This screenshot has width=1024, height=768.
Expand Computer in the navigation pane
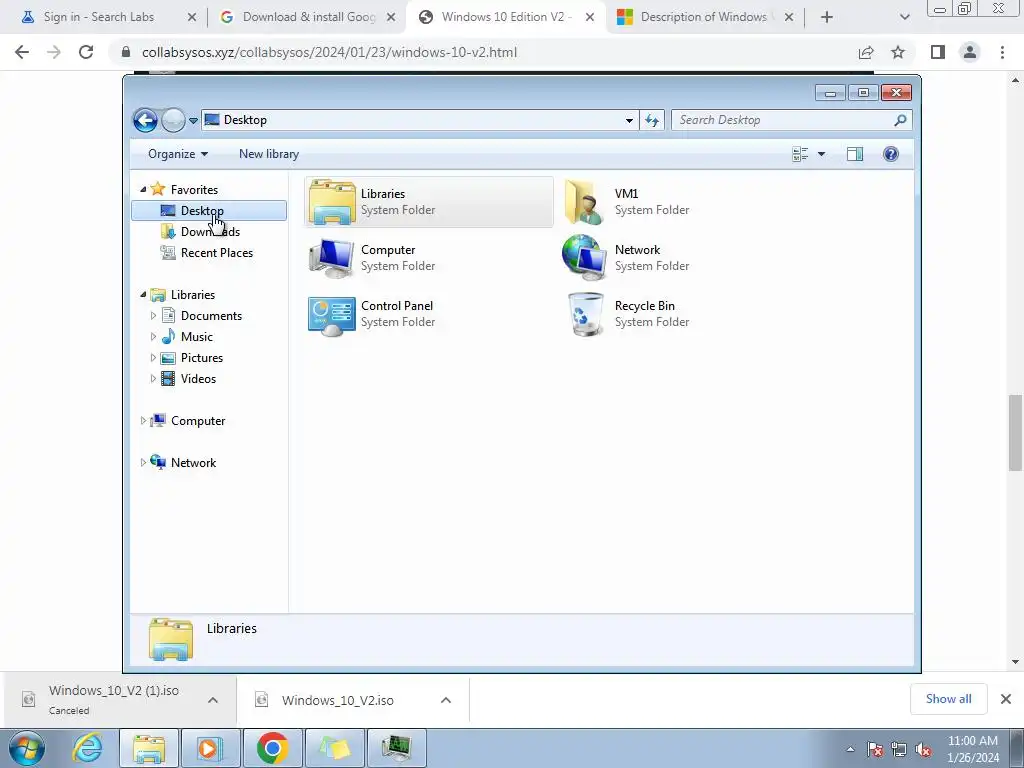click(143, 421)
